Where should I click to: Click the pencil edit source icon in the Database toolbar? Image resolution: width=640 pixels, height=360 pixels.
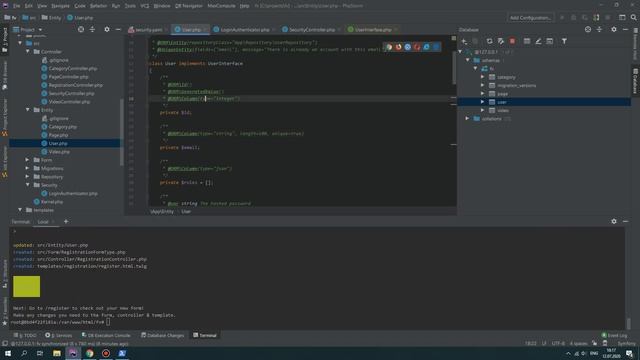pos(538,41)
